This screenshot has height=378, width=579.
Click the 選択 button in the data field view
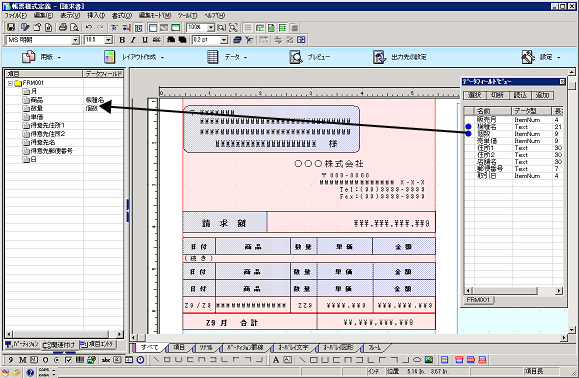click(x=475, y=95)
